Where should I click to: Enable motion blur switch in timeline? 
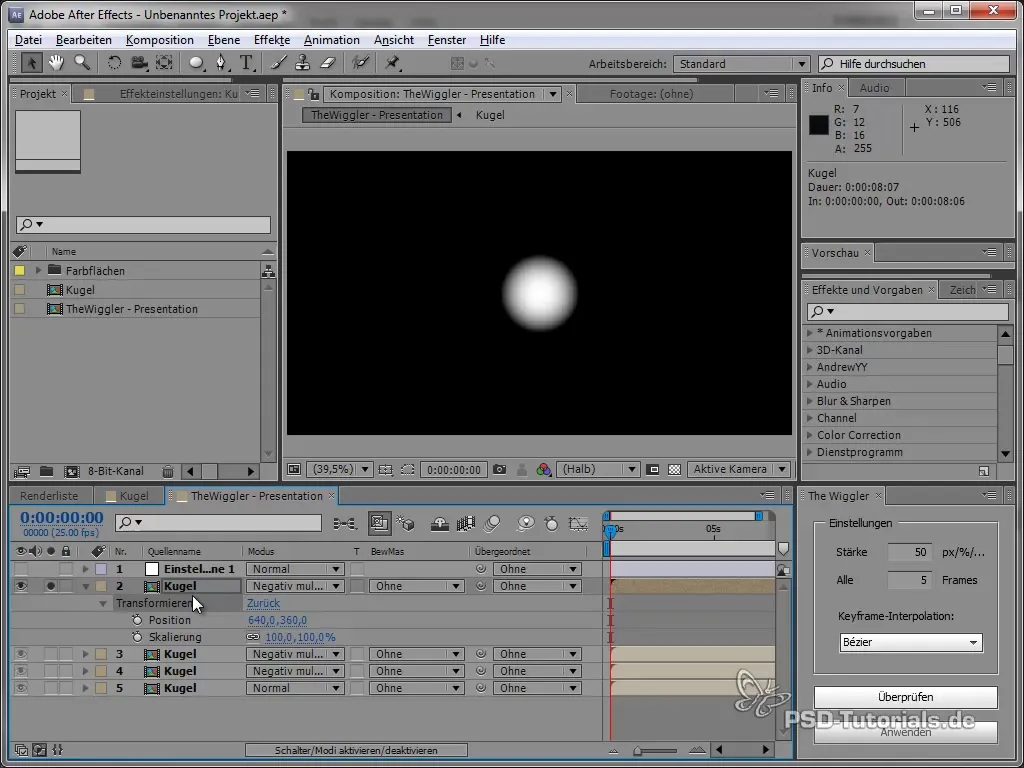[x=492, y=523]
